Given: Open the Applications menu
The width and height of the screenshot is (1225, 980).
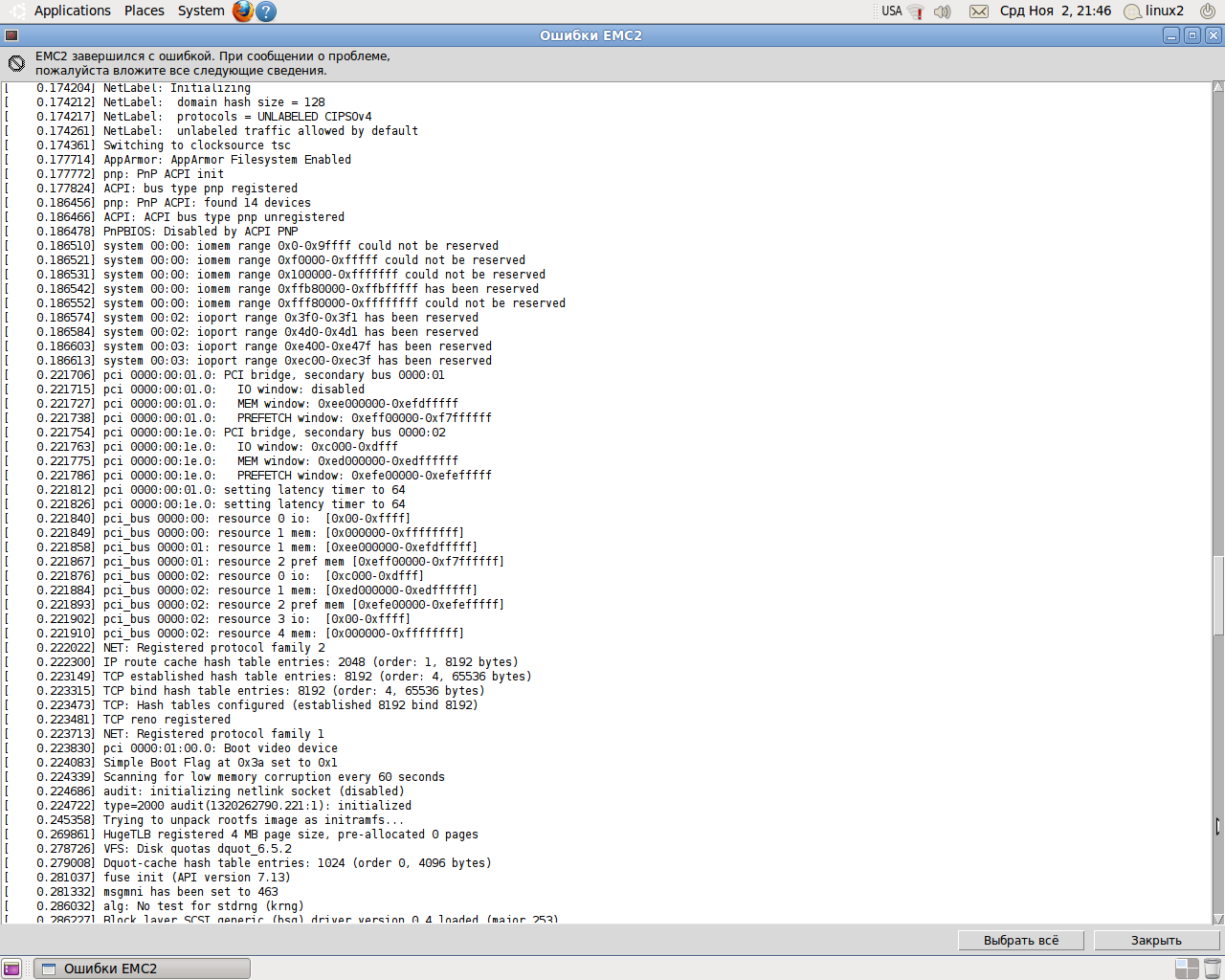Looking at the screenshot, I should (72, 11).
